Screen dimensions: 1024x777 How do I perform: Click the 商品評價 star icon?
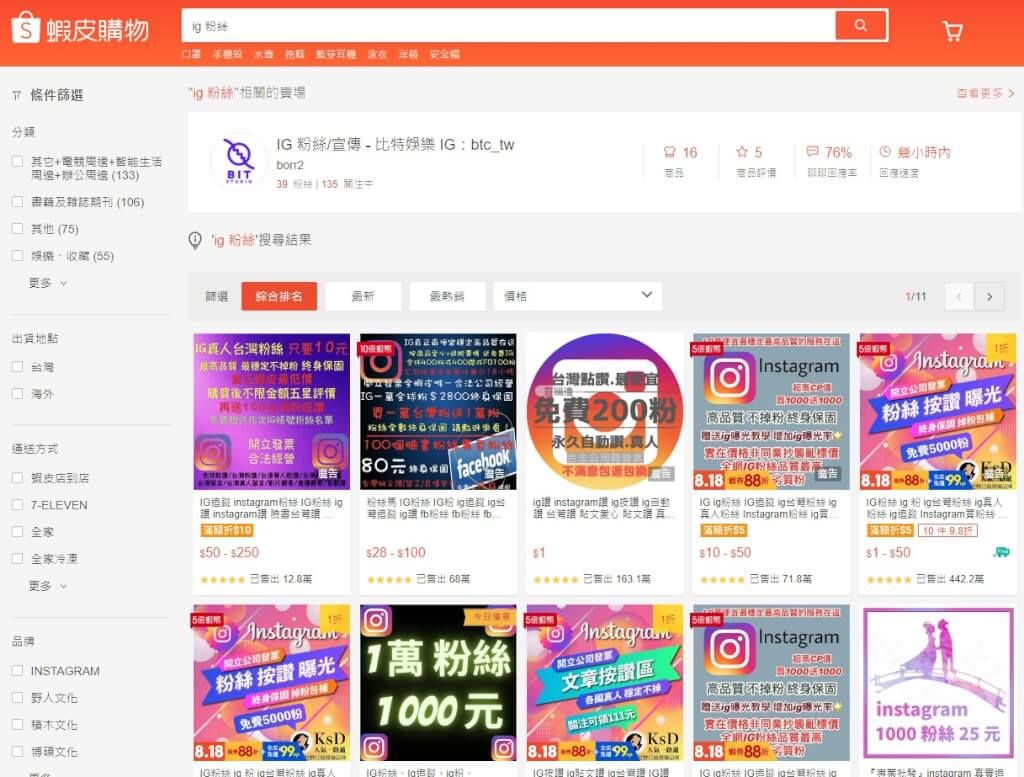point(740,152)
